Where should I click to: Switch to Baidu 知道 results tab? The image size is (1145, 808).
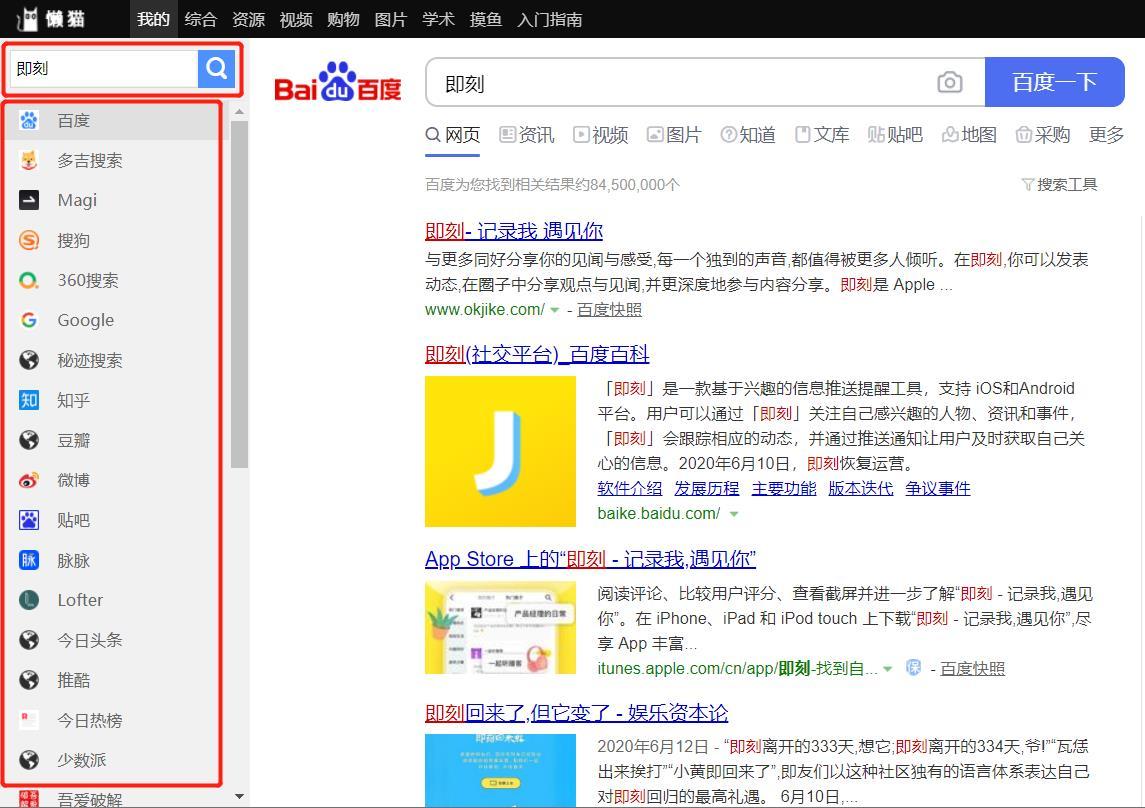click(748, 135)
